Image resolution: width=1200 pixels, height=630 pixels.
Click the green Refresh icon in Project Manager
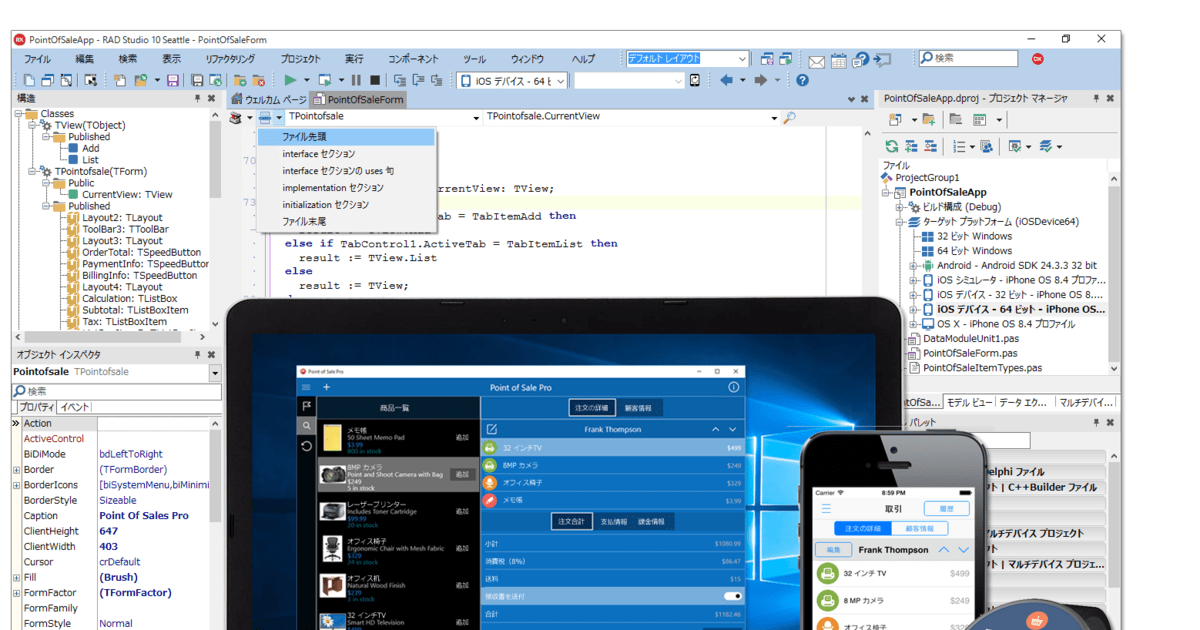click(x=891, y=146)
